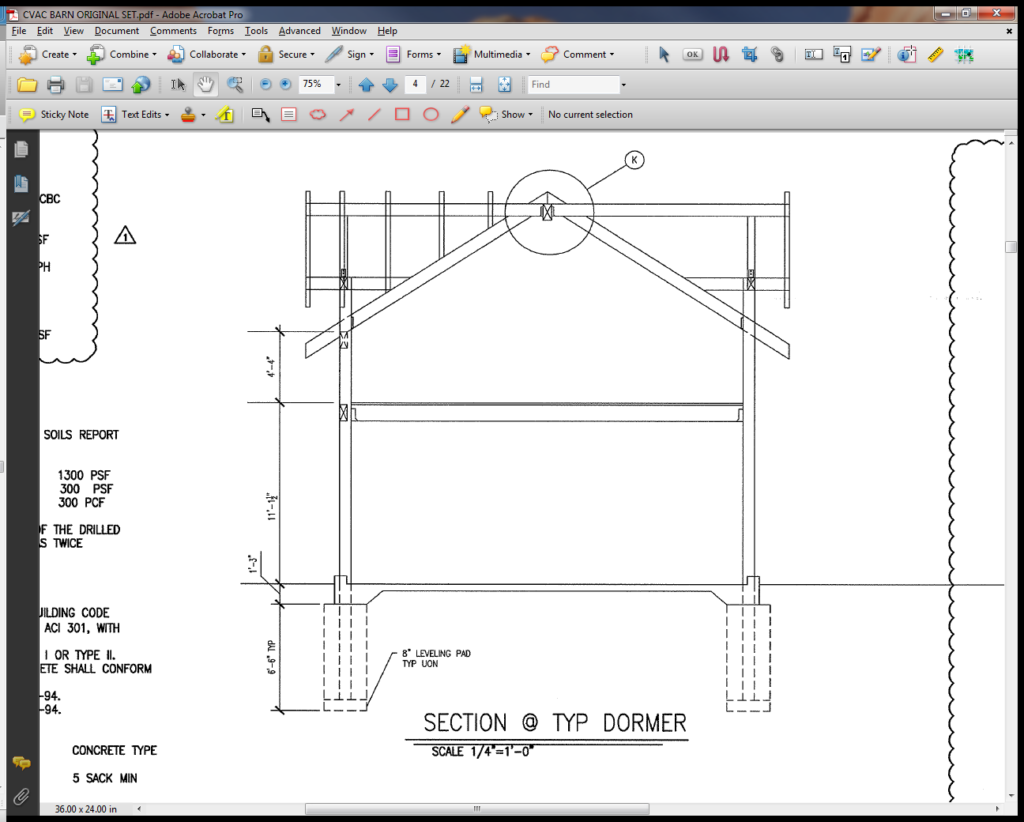Open the Edit menu

(x=45, y=31)
